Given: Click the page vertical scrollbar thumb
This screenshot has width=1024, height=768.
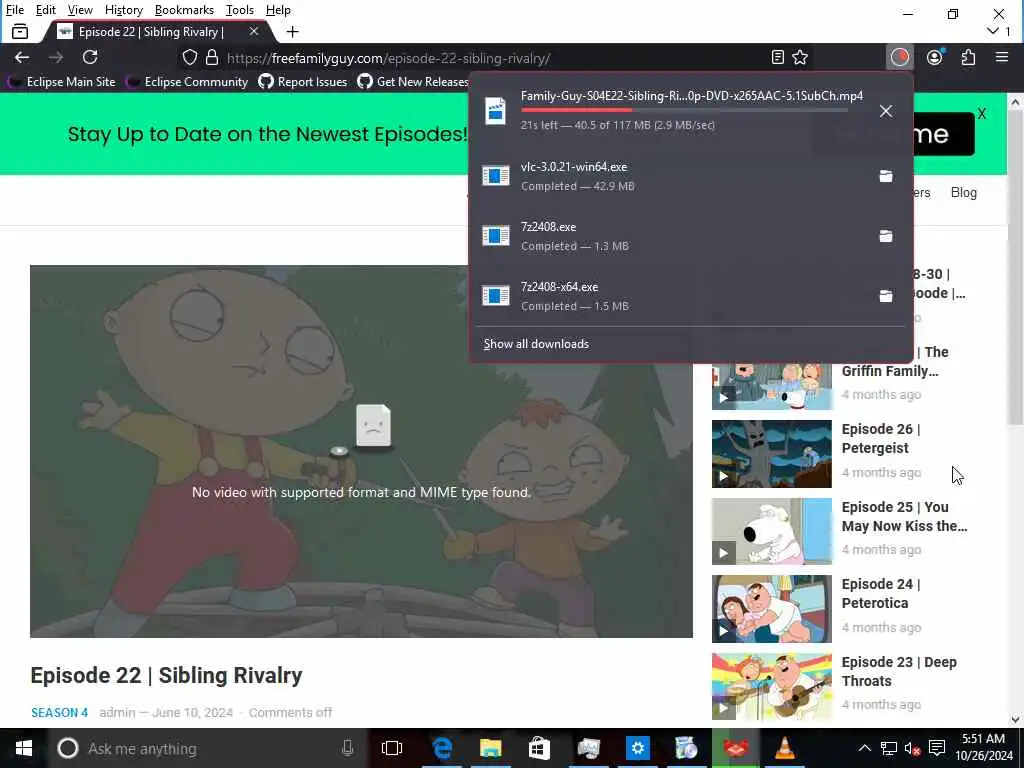Looking at the screenshot, I should click(1015, 268).
